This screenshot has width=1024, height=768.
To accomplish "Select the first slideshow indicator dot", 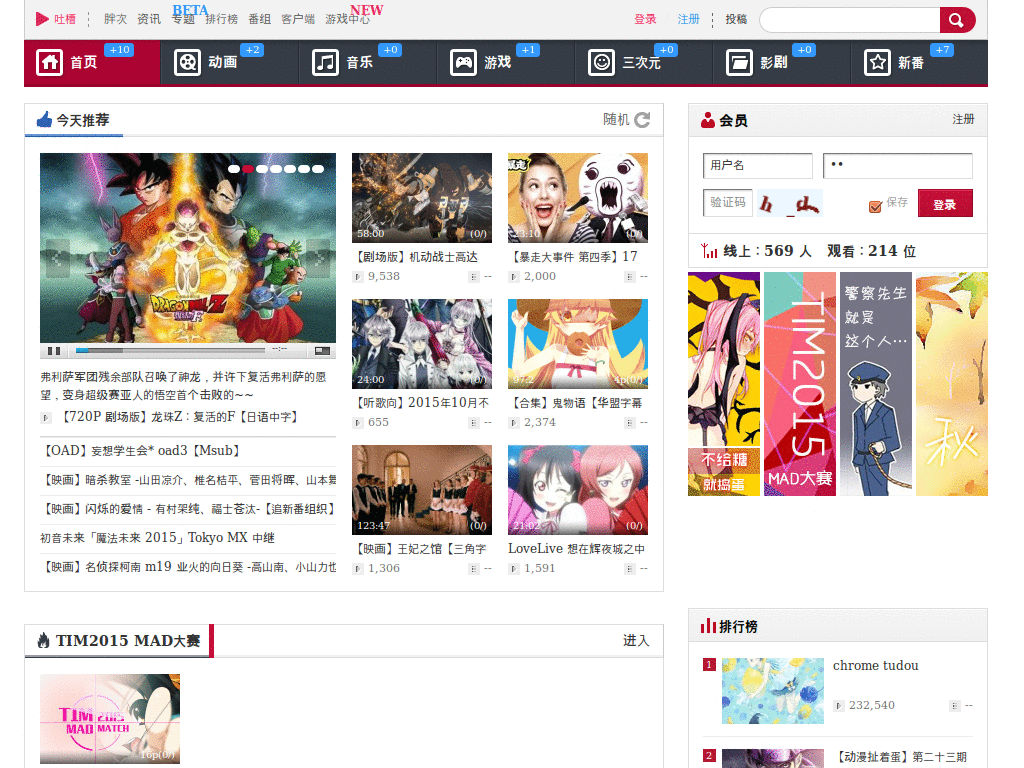I will 234,168.
